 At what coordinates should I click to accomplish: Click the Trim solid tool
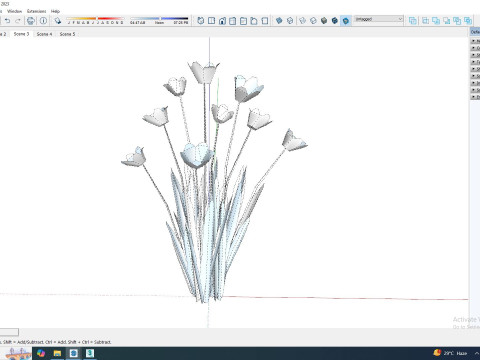pyautogui.click(x=457, y=21)
